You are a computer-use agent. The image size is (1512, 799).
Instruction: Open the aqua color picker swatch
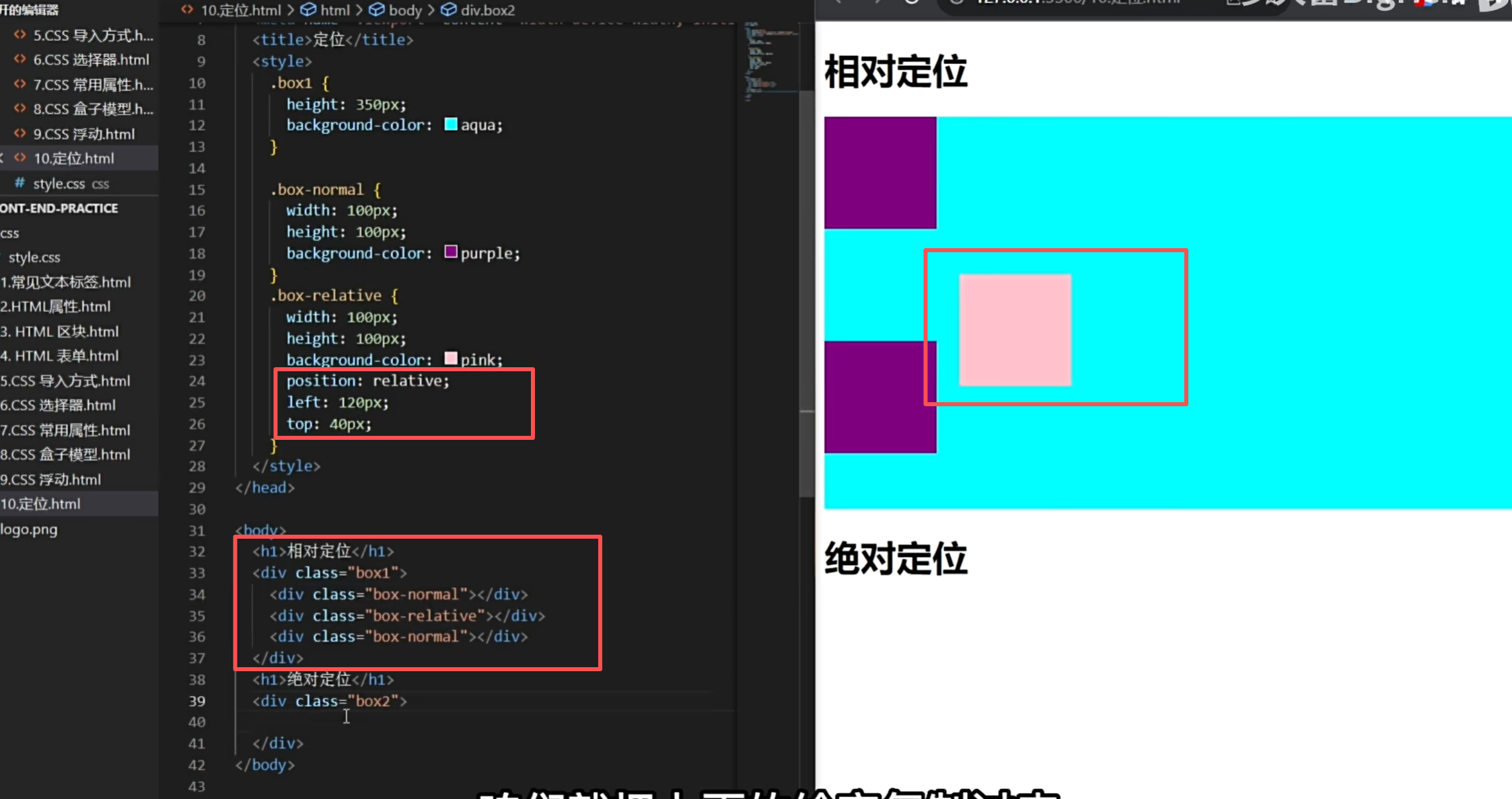pyautogui.click(x=451, y=124)
